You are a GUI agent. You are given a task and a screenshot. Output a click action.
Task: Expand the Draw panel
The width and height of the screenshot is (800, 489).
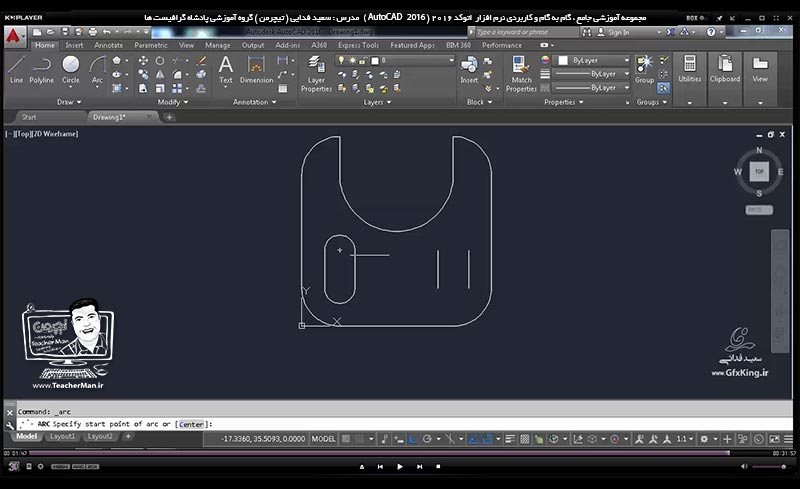[x=69, y=102]
